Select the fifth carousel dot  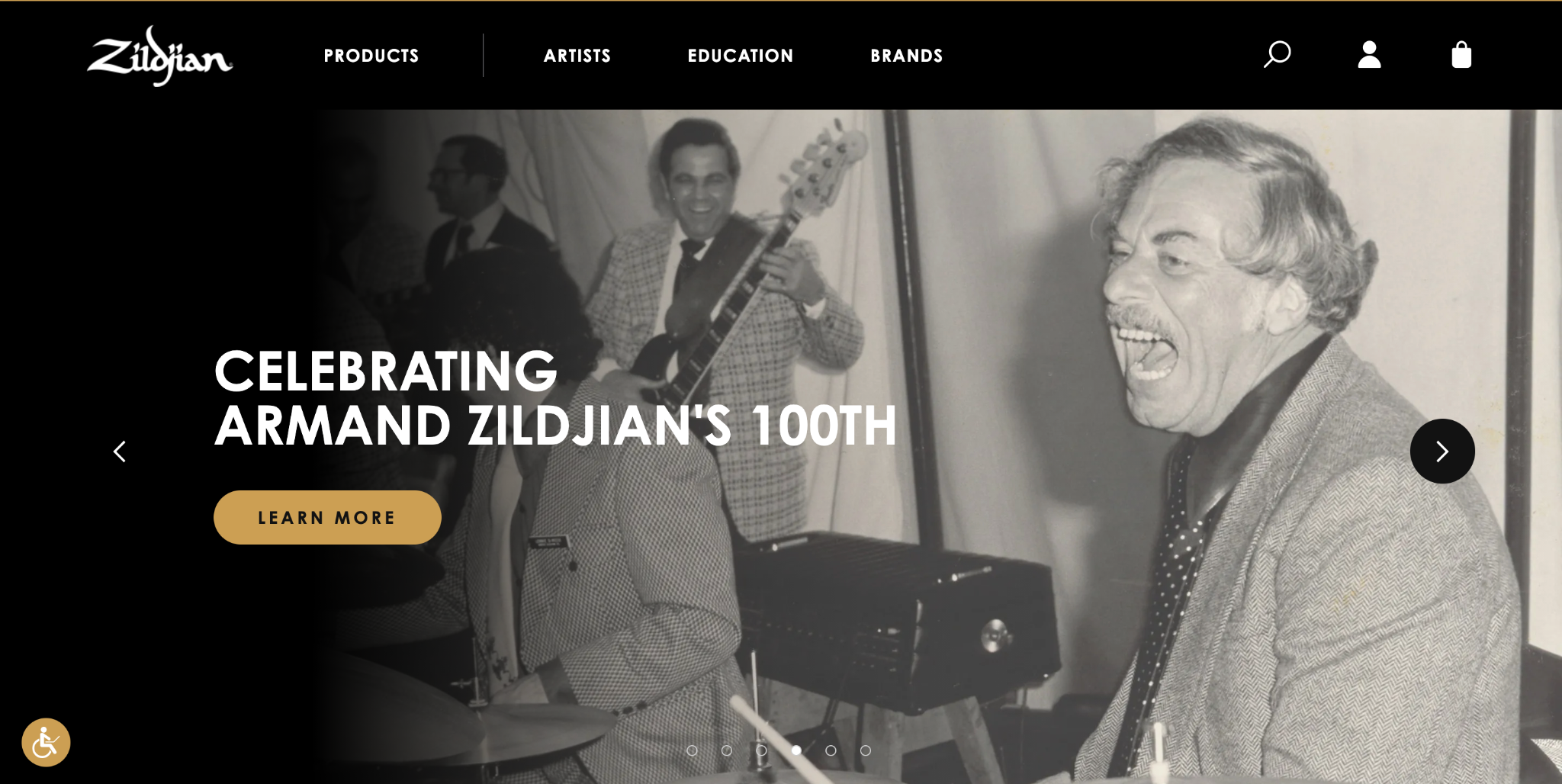(x=831, y=750)
